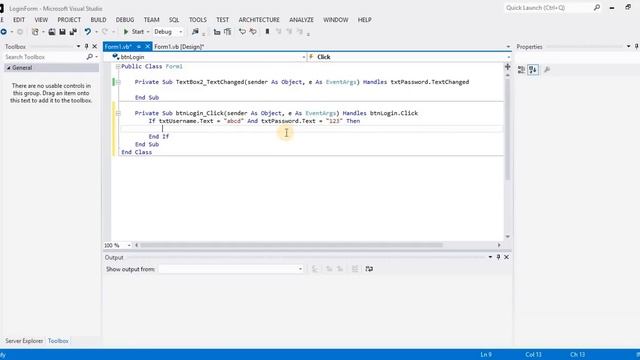The height and width of the screenshot is (360, 640).
Task: Click the Open File toolbar icon
Action: click(x=52, y=31)
